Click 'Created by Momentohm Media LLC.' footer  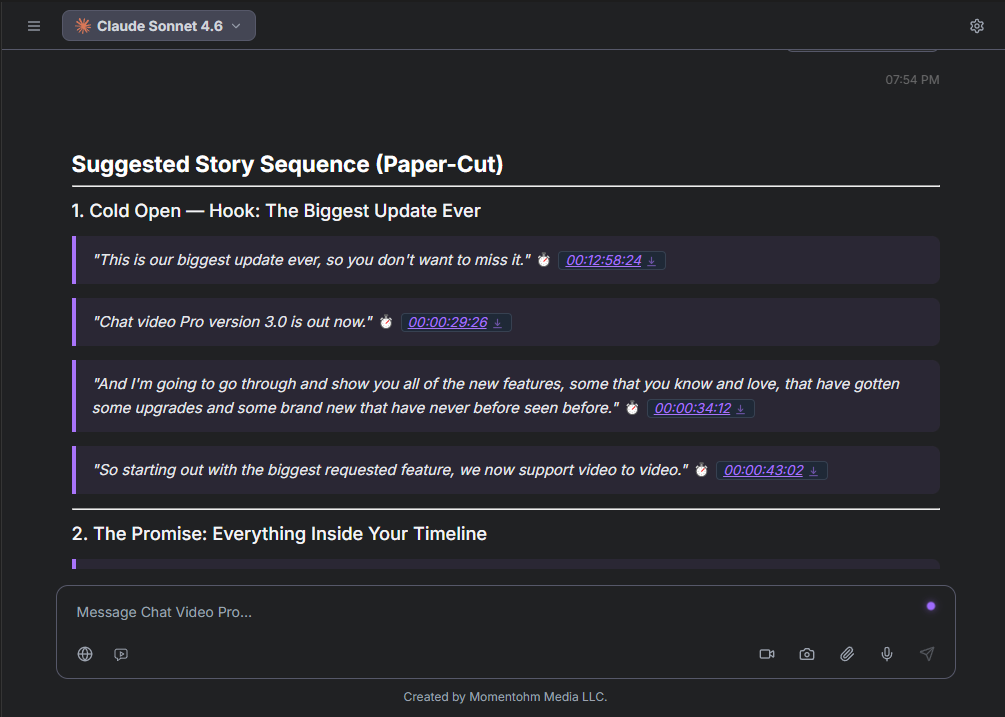pyautogui.click(x=505, y=696)
